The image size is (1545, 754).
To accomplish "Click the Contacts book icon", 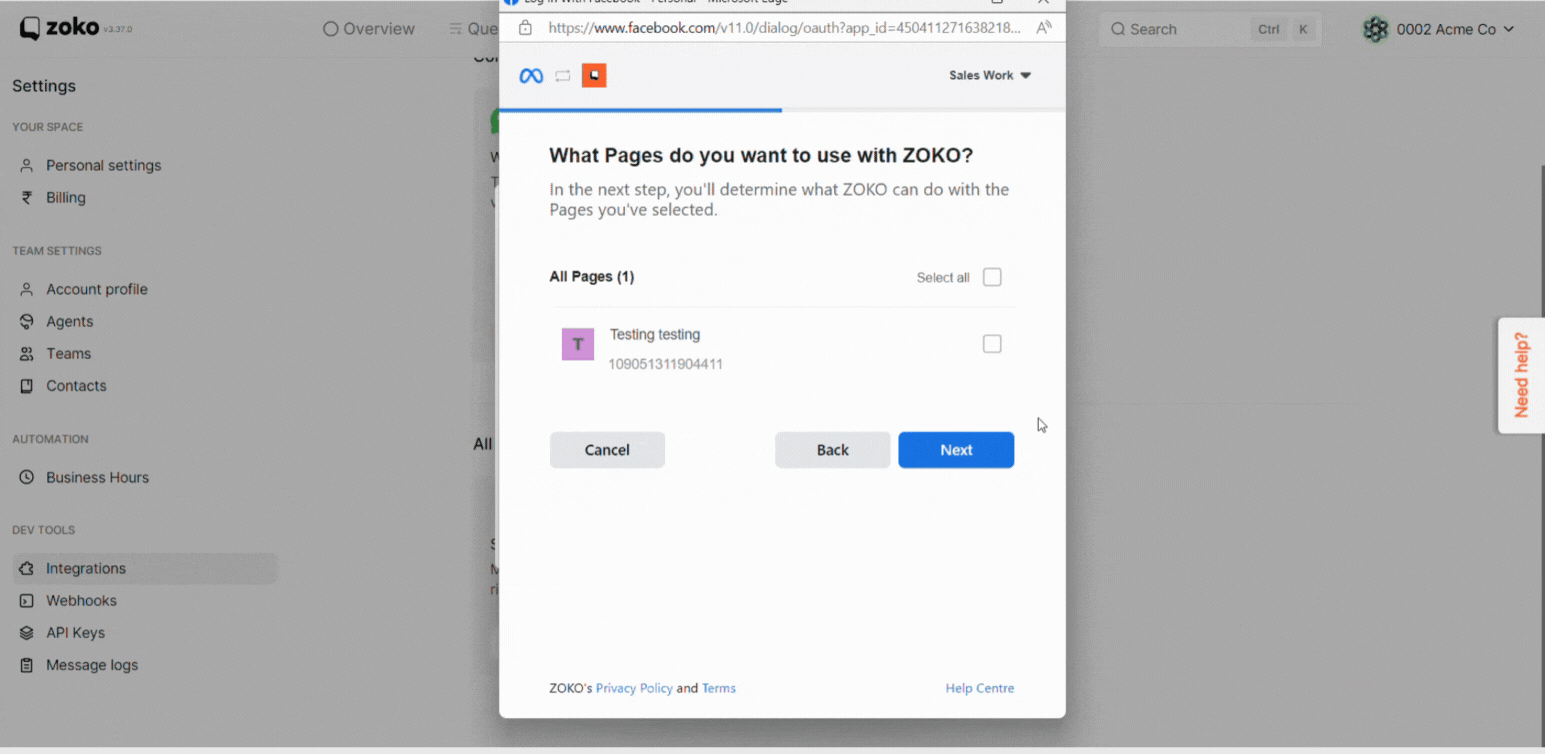I will (x=27, y=386).
